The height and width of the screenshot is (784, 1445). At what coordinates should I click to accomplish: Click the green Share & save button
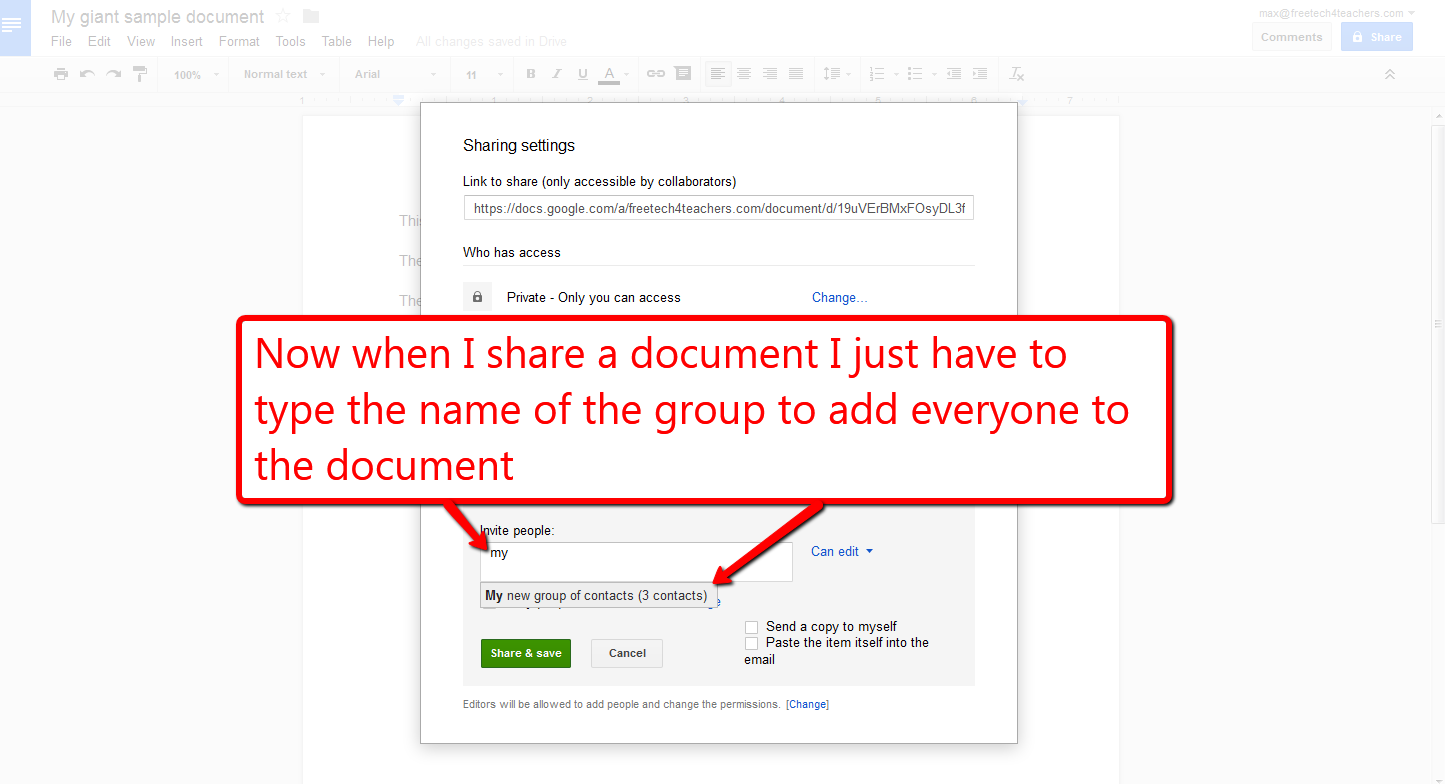pos(526,653)
